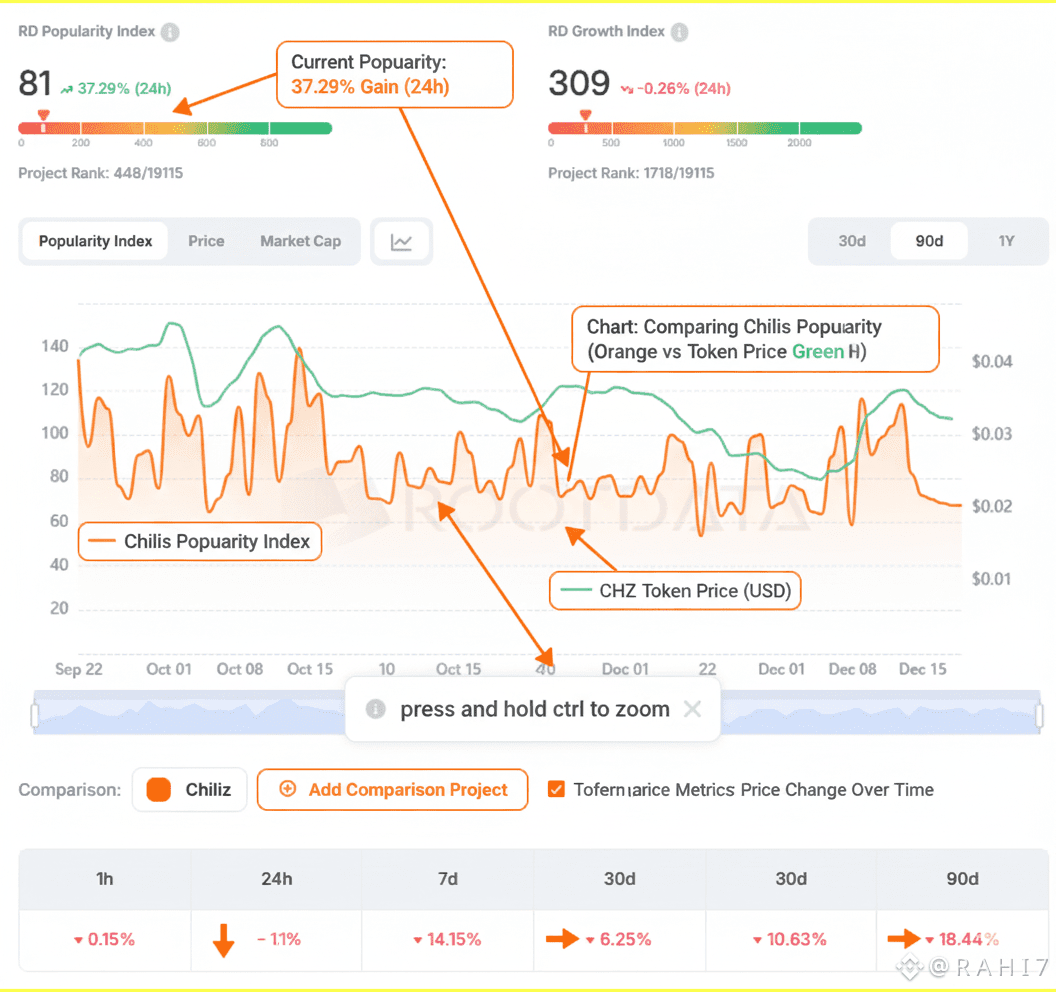This screenshot has height=992, width=1056.
Task: Select the Popularity Index tab
Action: [x=95, y=241]
